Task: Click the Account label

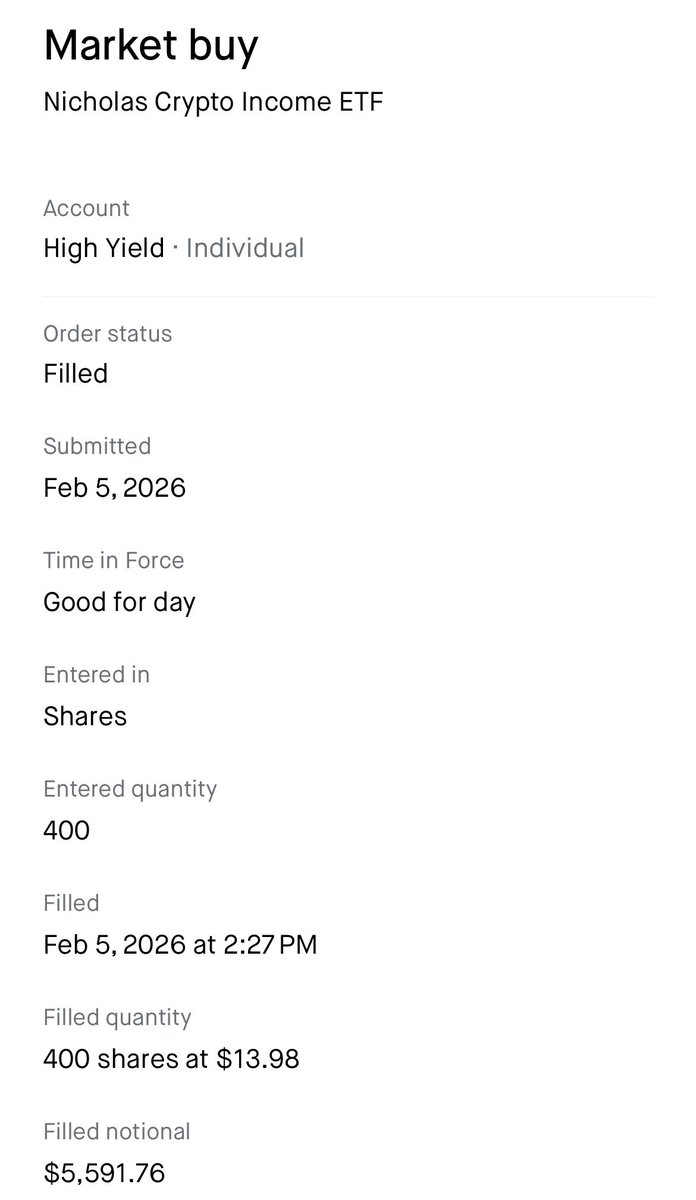Action: coord(86,209)
